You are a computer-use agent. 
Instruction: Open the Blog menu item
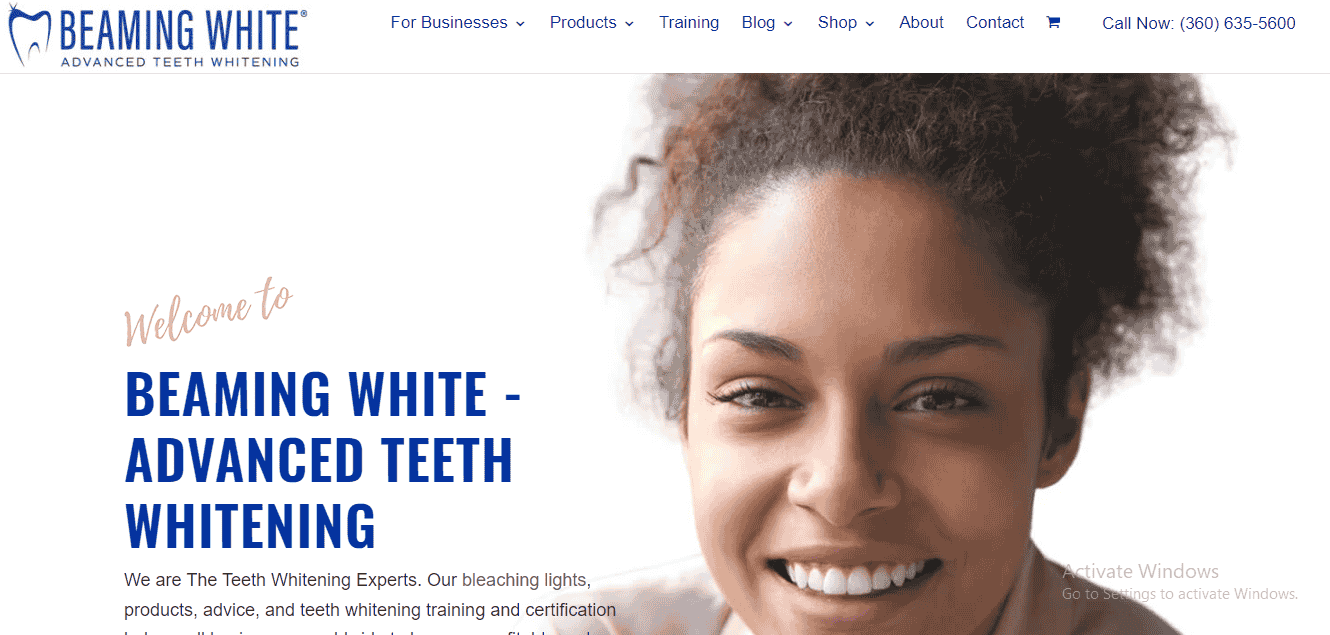(758, 22)
